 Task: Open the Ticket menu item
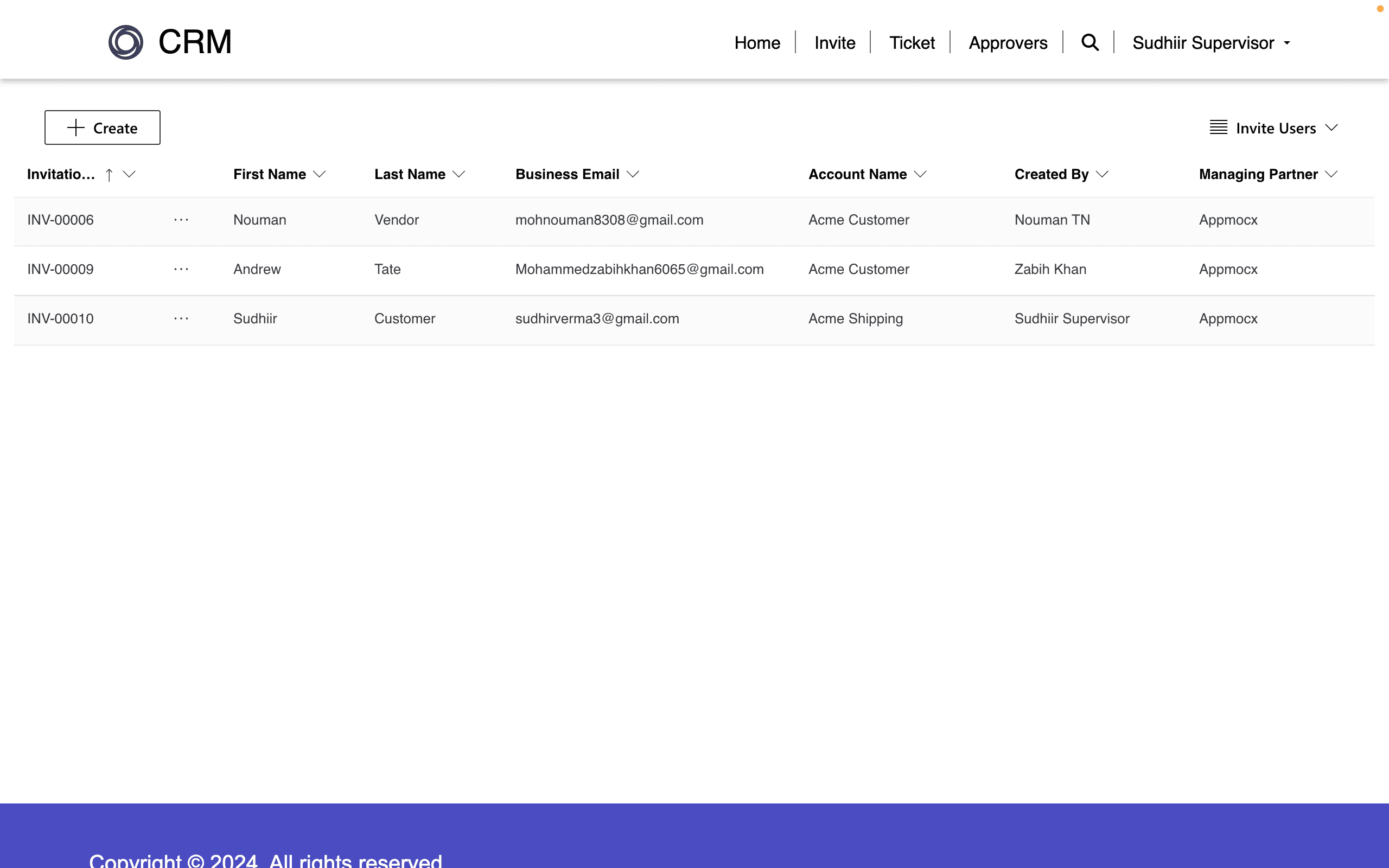point(912,43)
